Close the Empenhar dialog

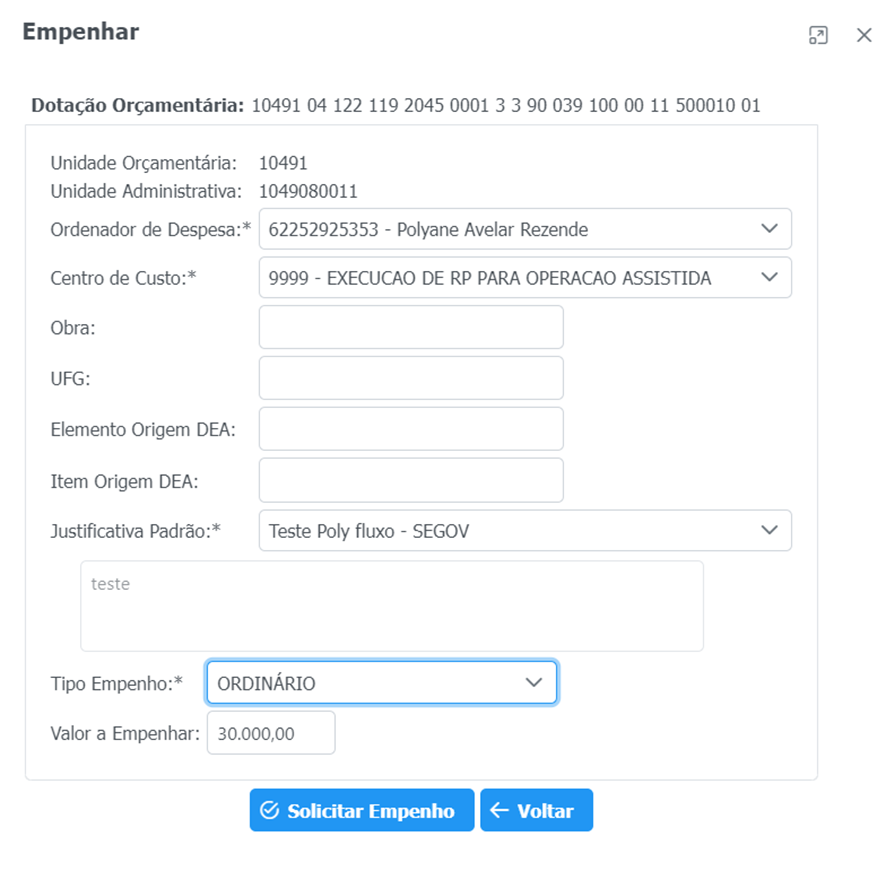pos(864,36)
